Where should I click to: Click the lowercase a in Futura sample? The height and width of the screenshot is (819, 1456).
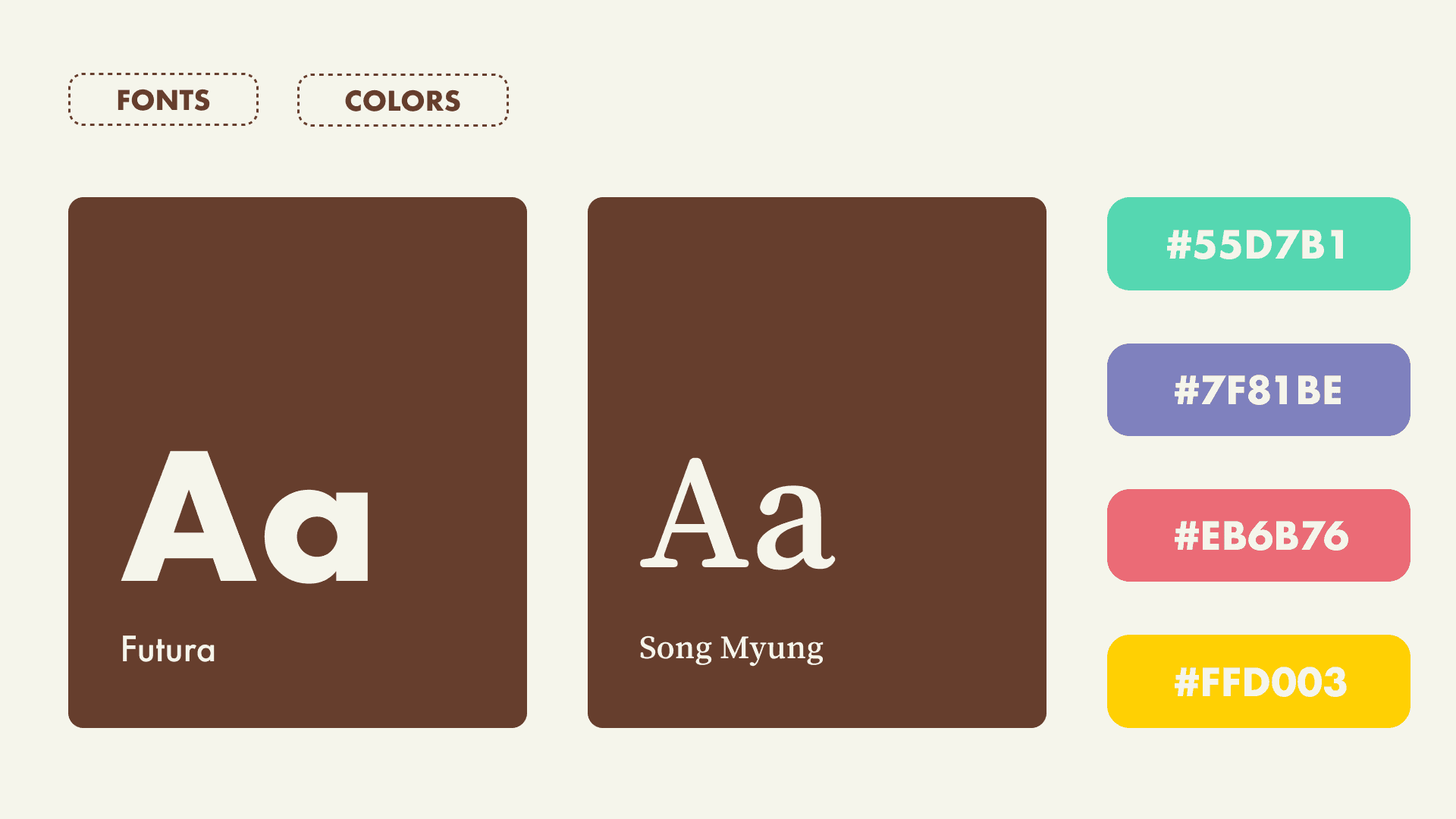point(316,537)
